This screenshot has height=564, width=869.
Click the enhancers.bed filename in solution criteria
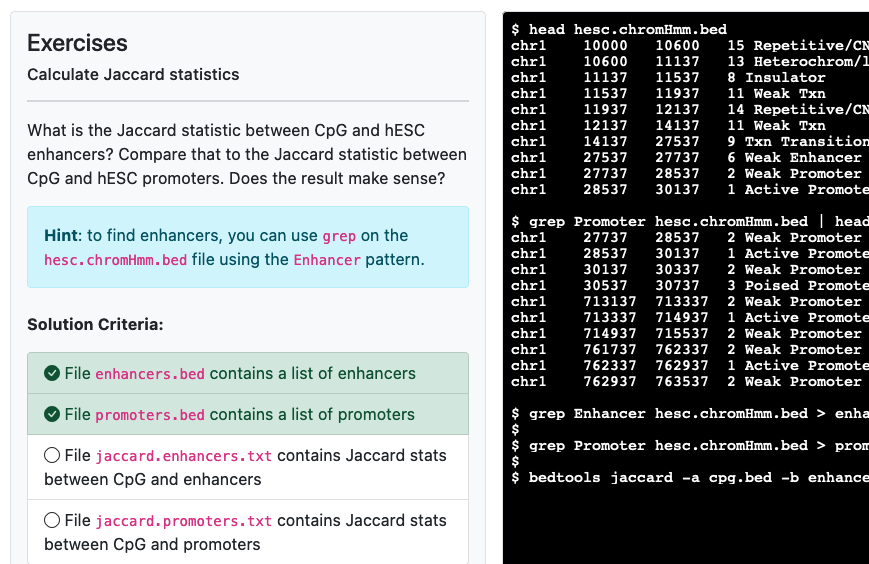pyautogui.click(x=149, y=374)
